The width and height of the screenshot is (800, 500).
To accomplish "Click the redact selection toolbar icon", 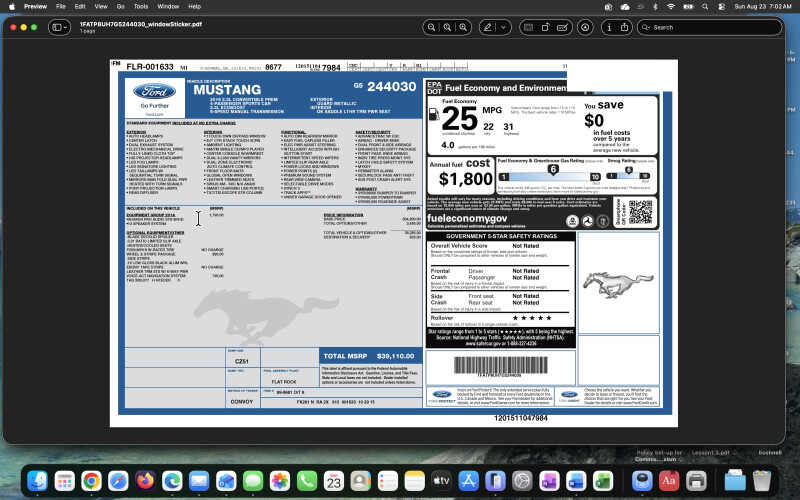I will (529, 28).
